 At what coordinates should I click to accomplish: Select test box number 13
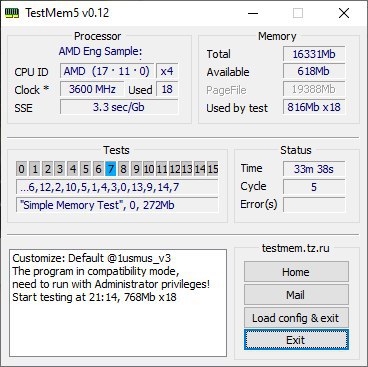[187, 169]
